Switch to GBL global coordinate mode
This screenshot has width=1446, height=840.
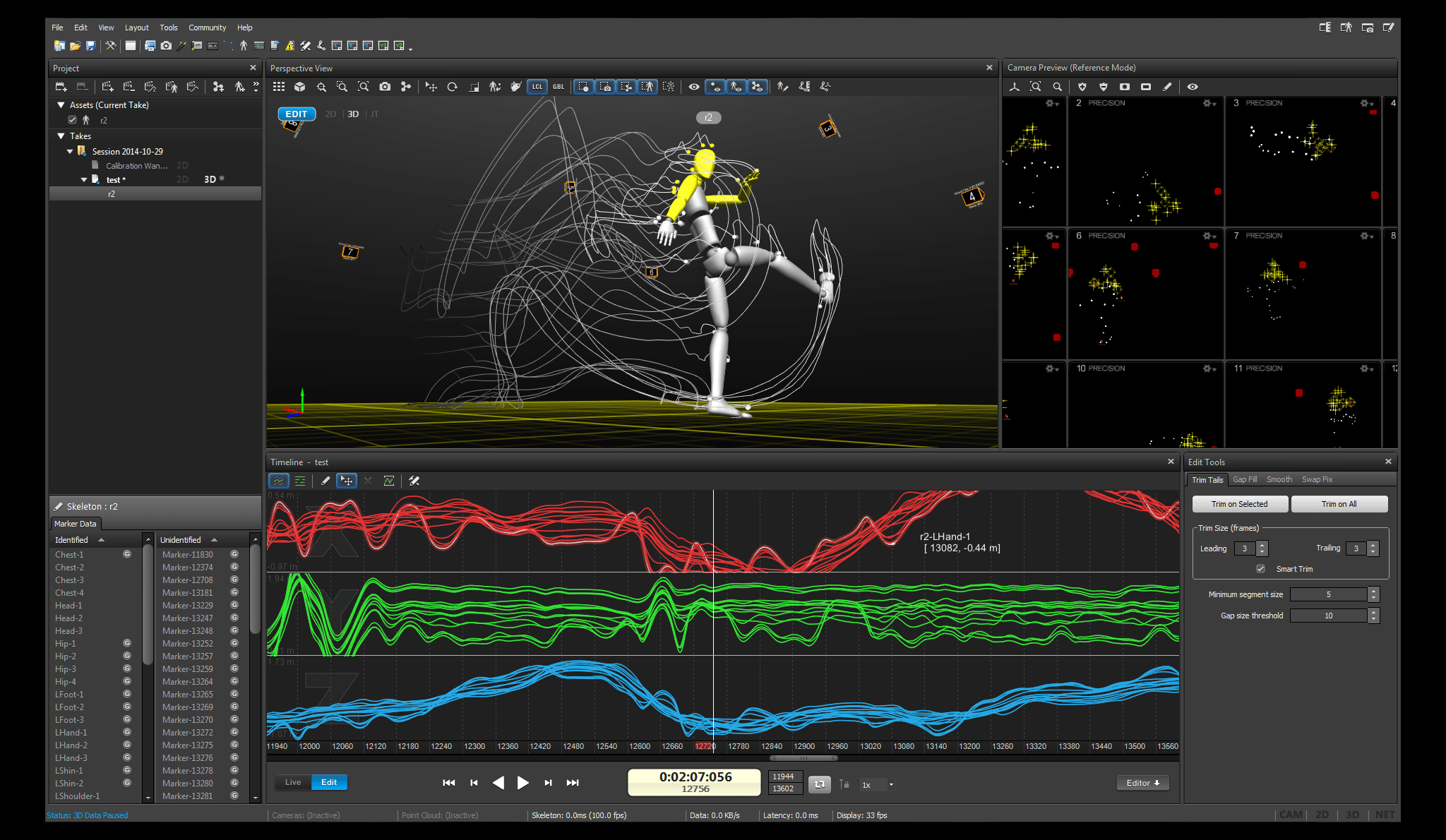pyautogui.click(x=558, y=87)
